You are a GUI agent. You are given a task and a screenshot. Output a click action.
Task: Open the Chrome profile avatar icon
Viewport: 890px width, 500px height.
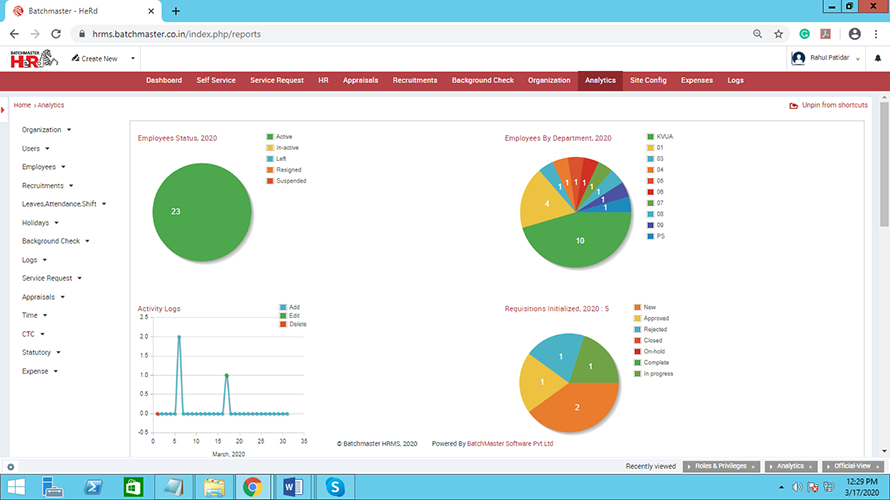(x=854, y=33)
